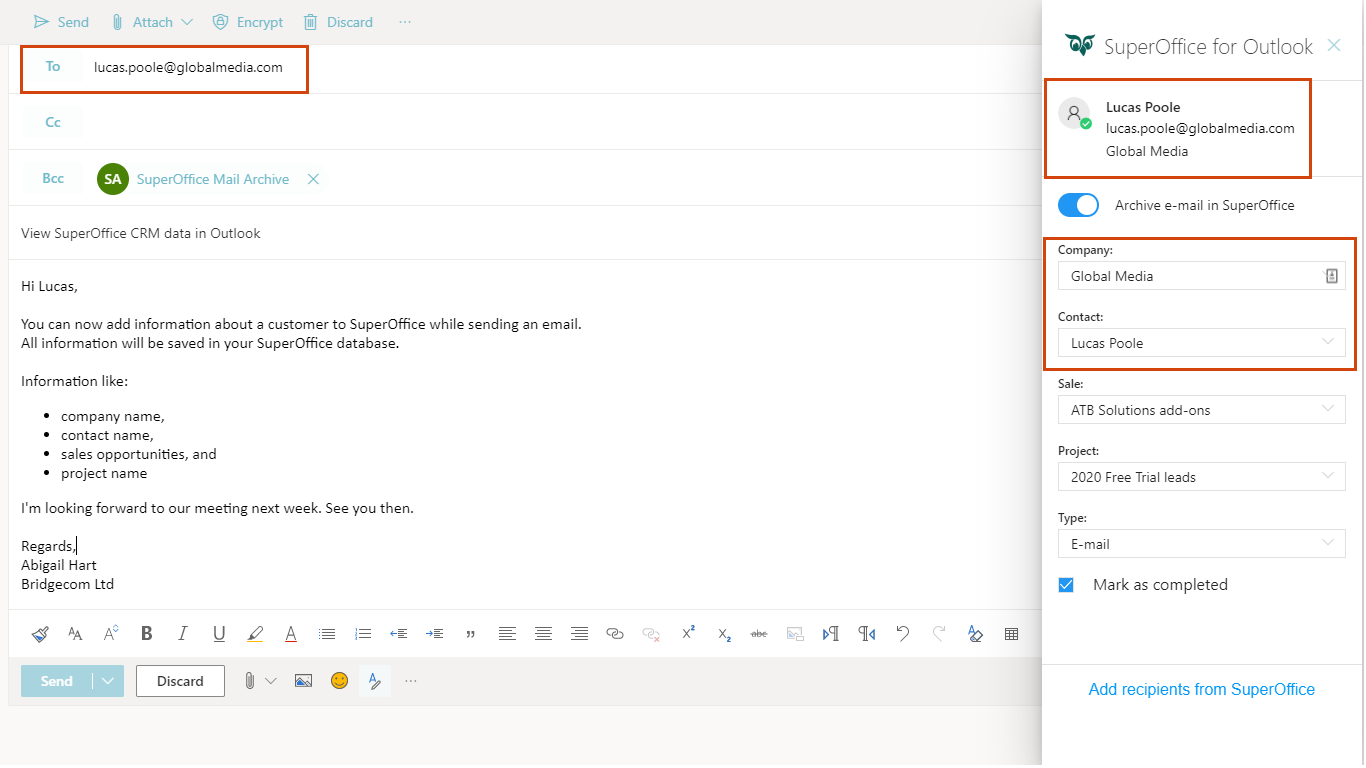The width and height of the screenshot is (1366, 768).
Task: Click the blue Send button at bottom
Action: (56, 681)
